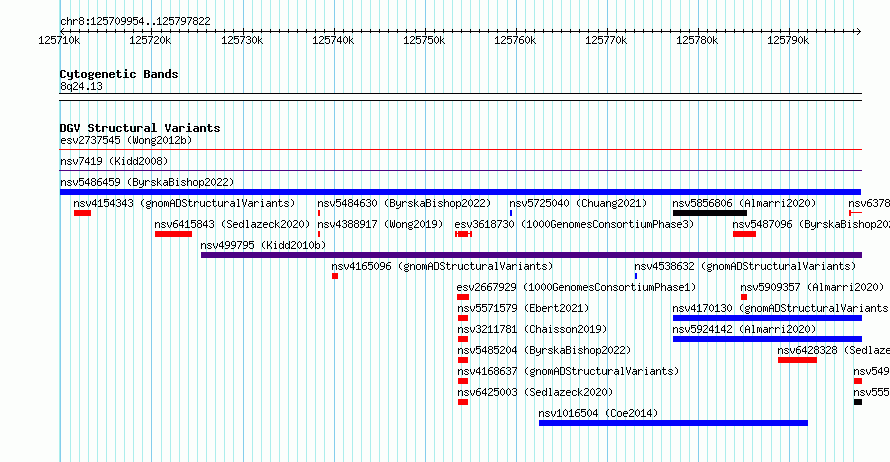Click the black bar under nsv5856806 (Almarri2020)

pos(710,213)
